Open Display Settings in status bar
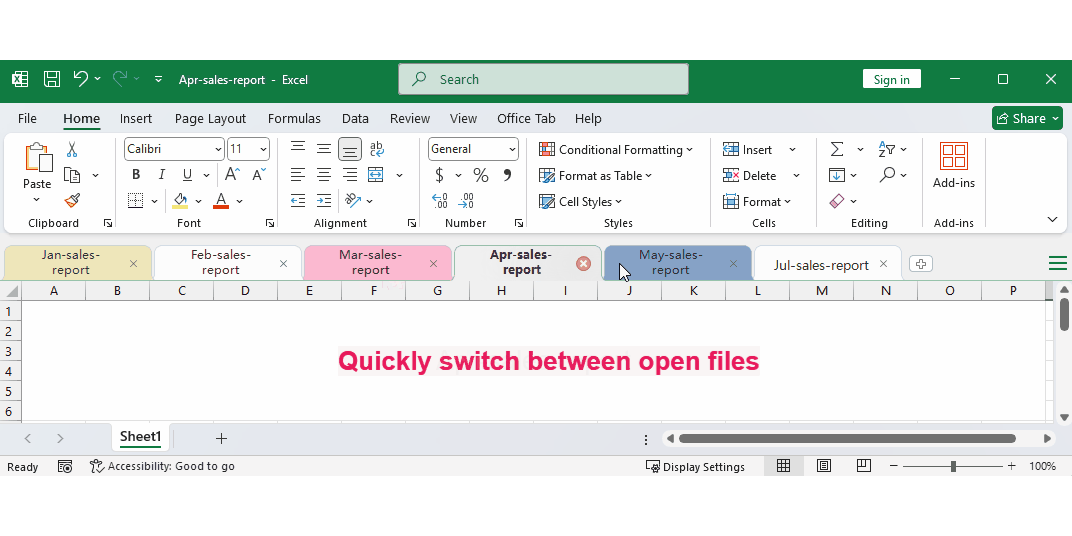This screenshot has height=536, width=1072. [x=695, y=467]
